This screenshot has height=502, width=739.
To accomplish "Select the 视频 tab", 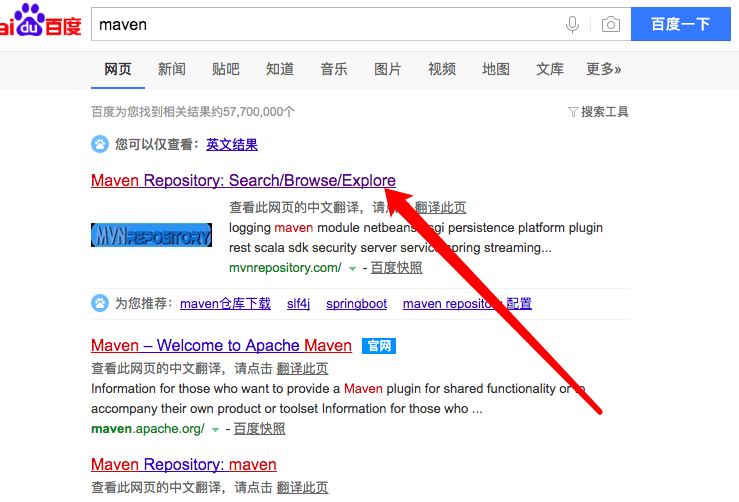I will coord(442,69).
